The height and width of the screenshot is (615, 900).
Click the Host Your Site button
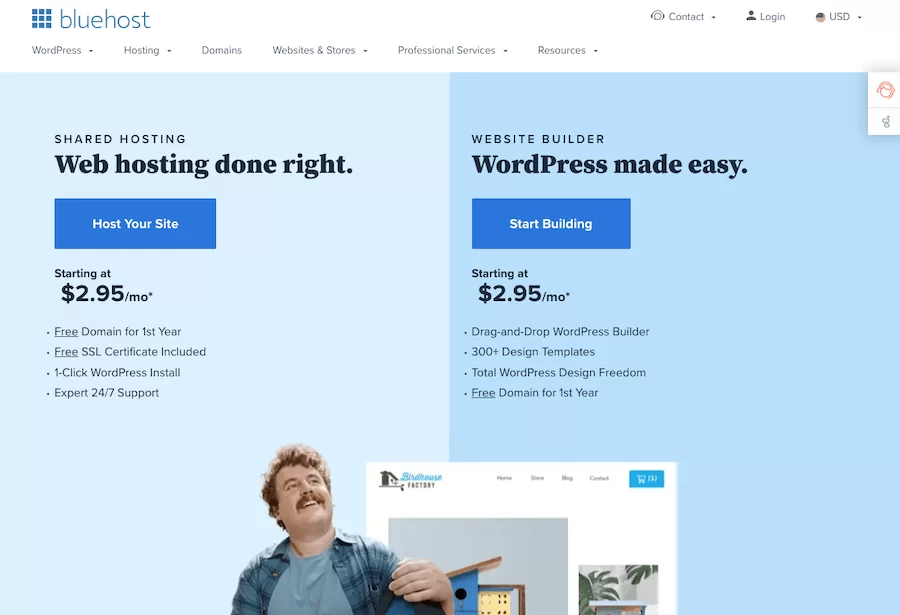(x=135, y=223)
